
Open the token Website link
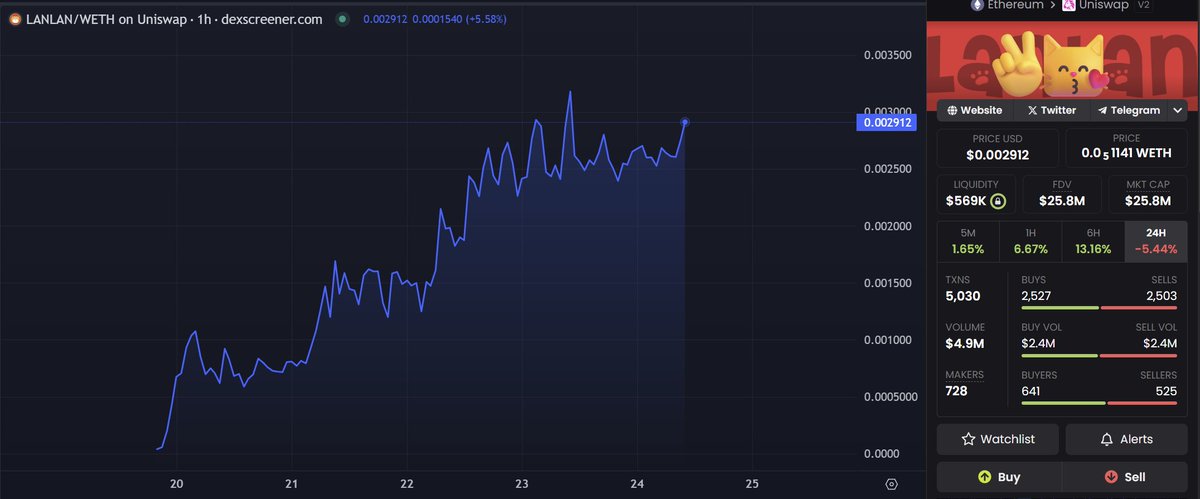975,110
